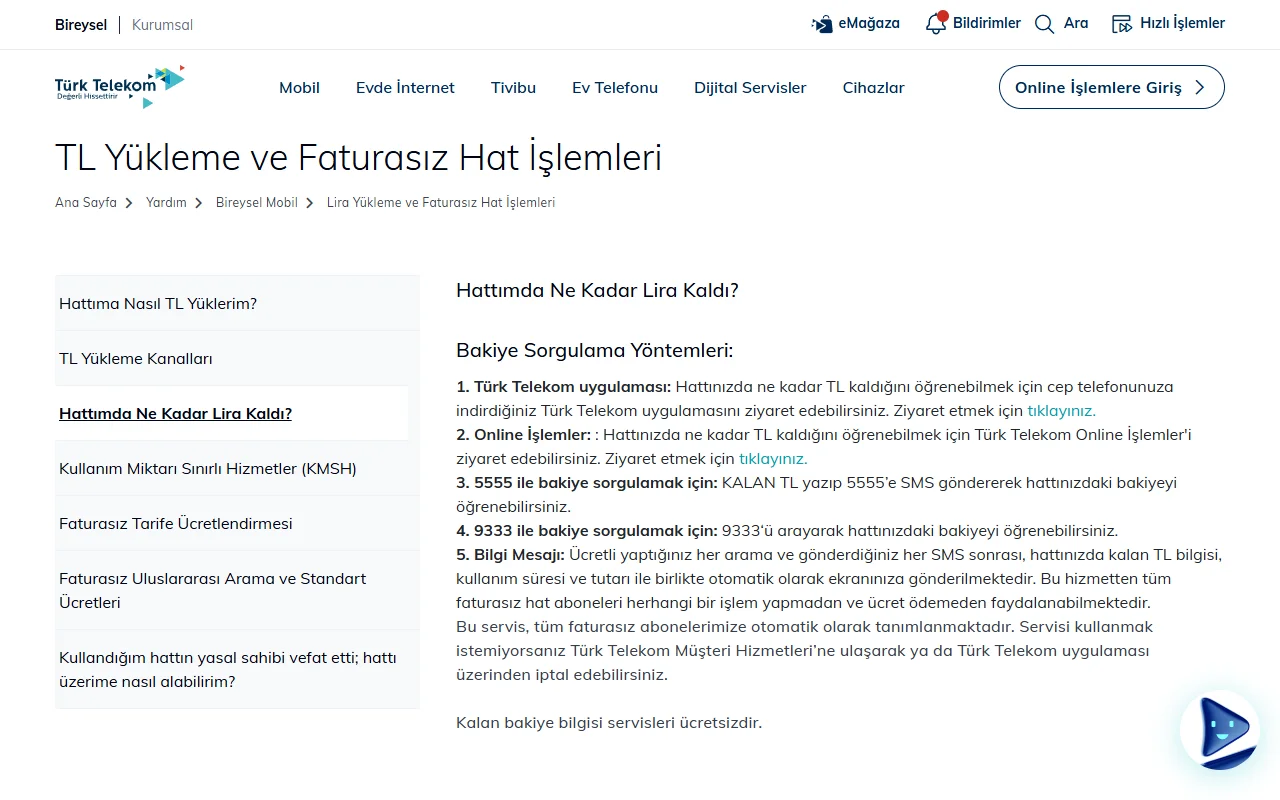Click the Bakiye Sorgulama Yöntemleri heading

(x=595, y=350)
